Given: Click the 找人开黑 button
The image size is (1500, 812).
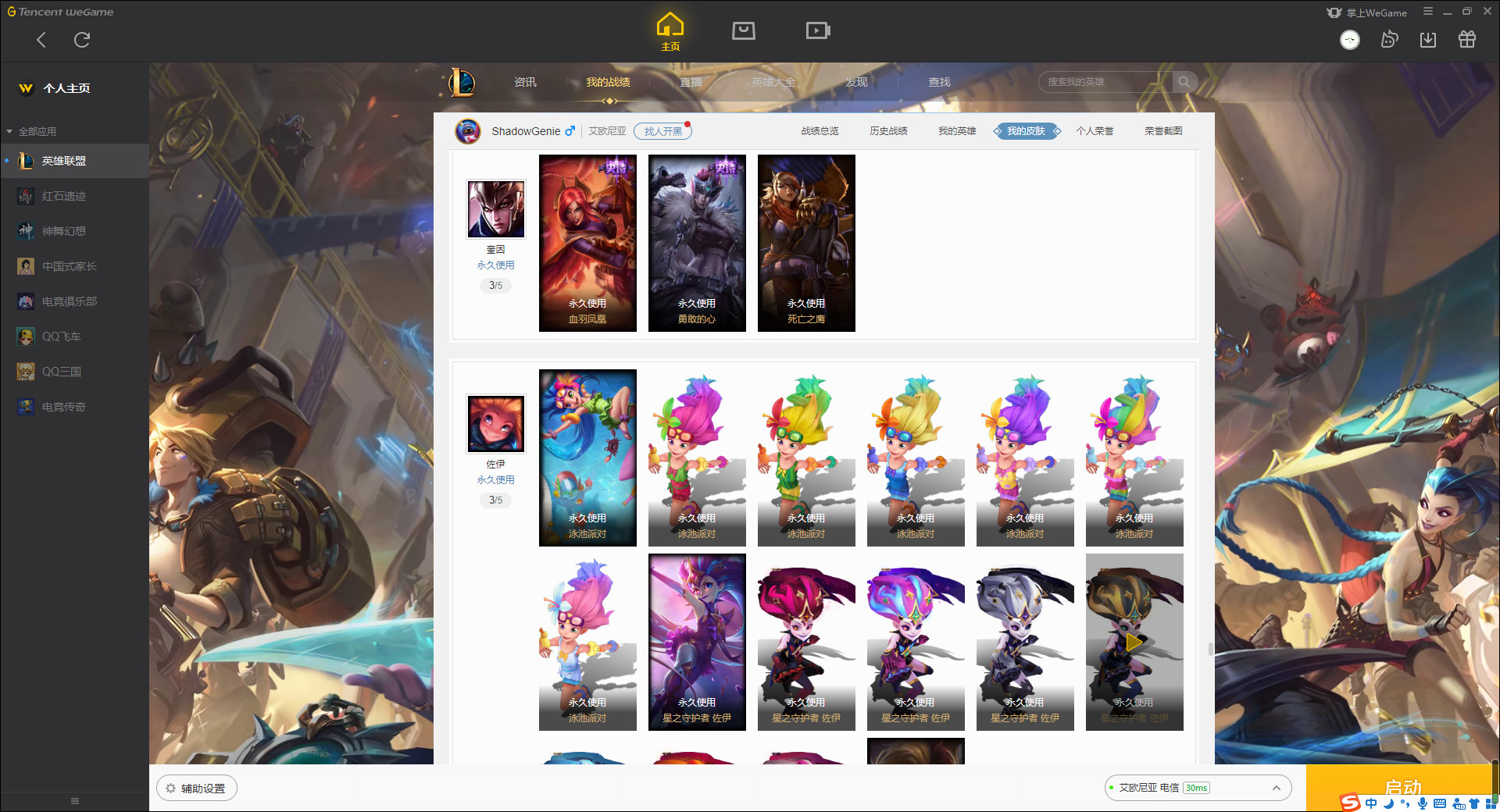Looking at the screenshot, I should click(x=662, y=131).
